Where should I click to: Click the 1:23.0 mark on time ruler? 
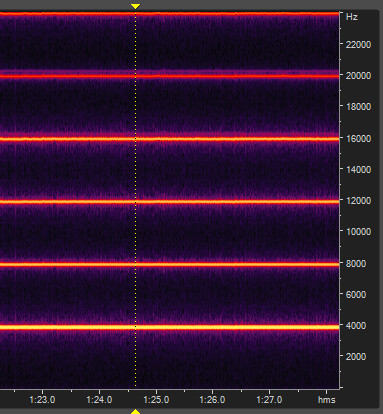tap(42, 400)
